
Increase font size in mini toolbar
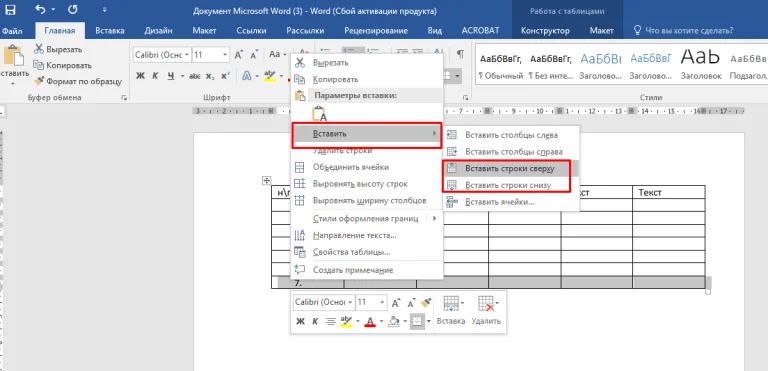[x=396, y=303]
